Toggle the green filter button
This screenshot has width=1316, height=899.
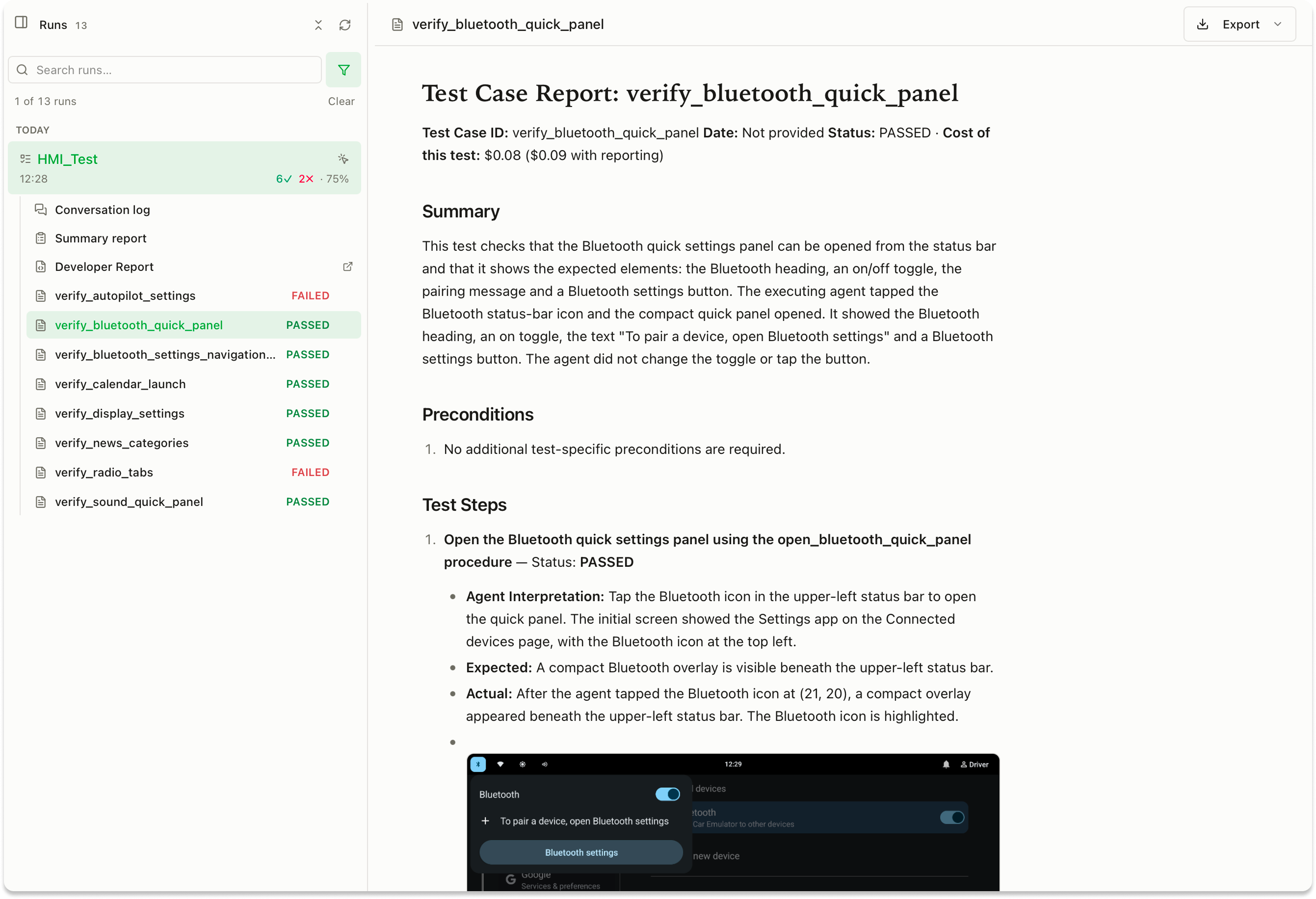pyautogui.click(x=343, y=70)
